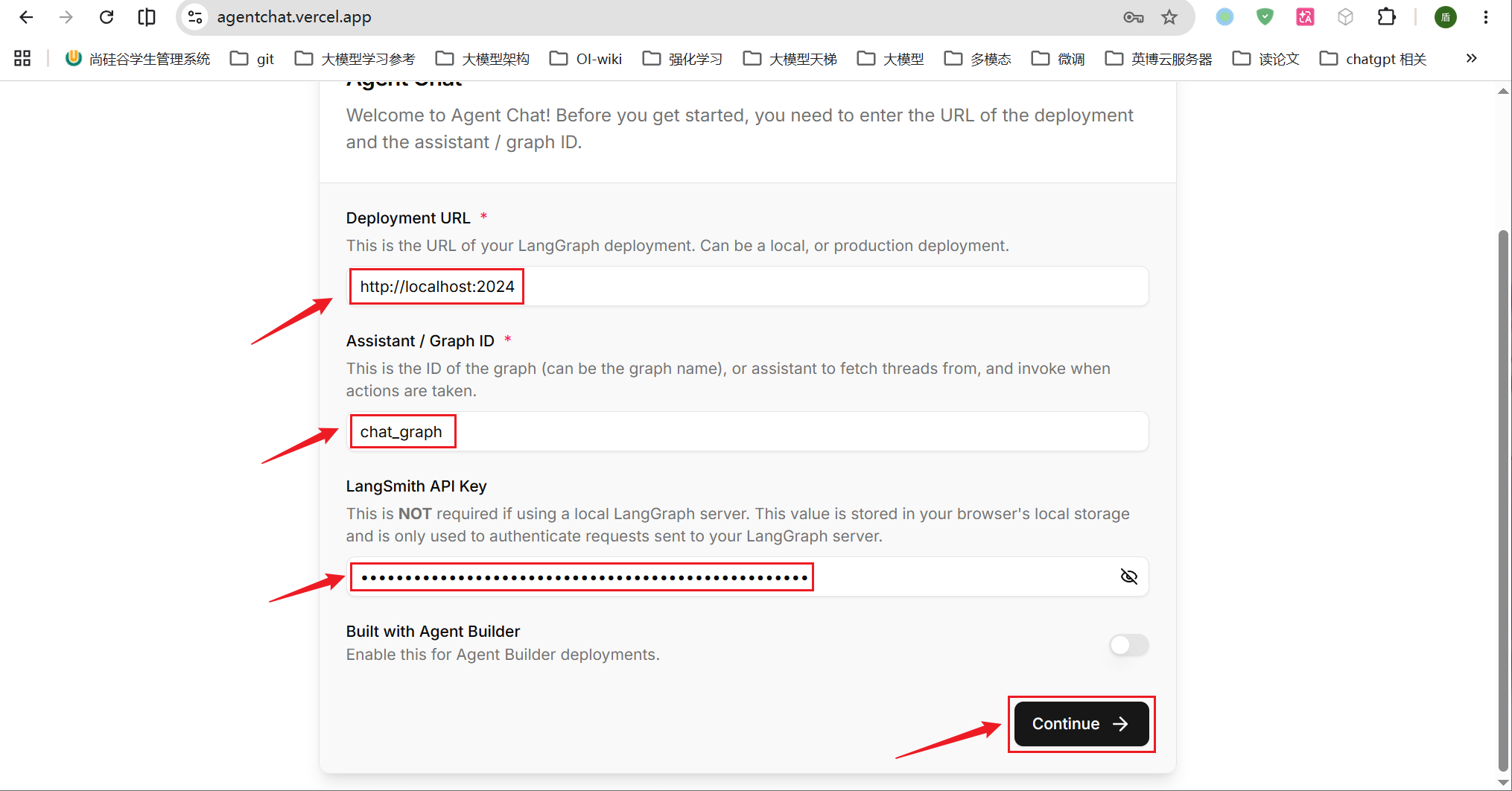
Task: Reload the agentchat page
Action: [107, 17]
